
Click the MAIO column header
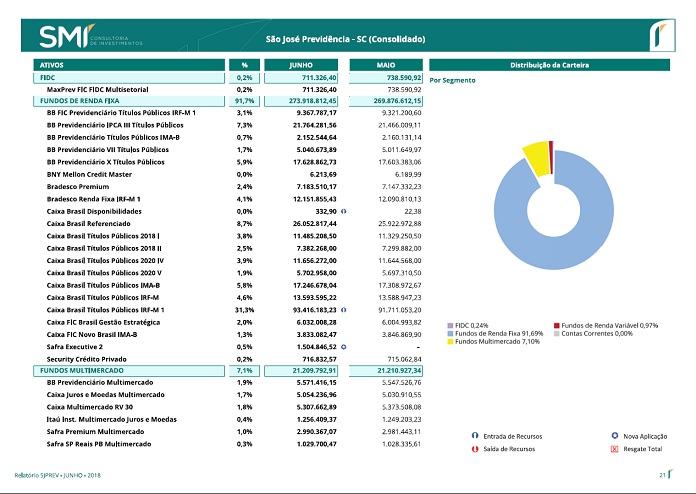pos(386,65)
